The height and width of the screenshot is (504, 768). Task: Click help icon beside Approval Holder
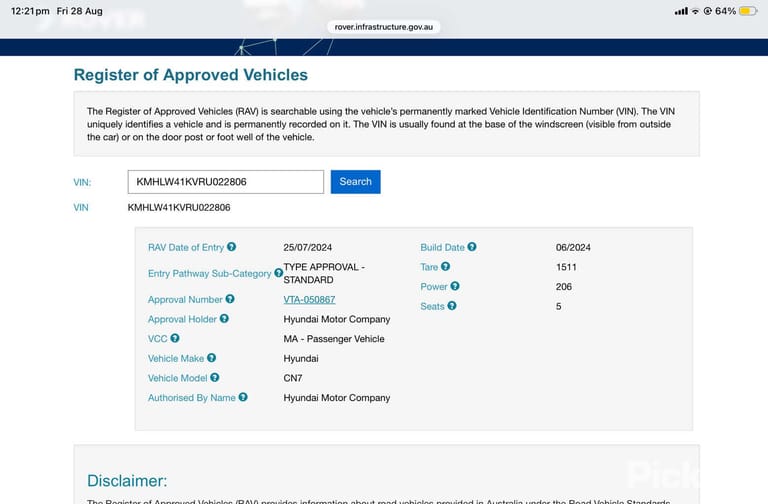click(x=224, y=318)
